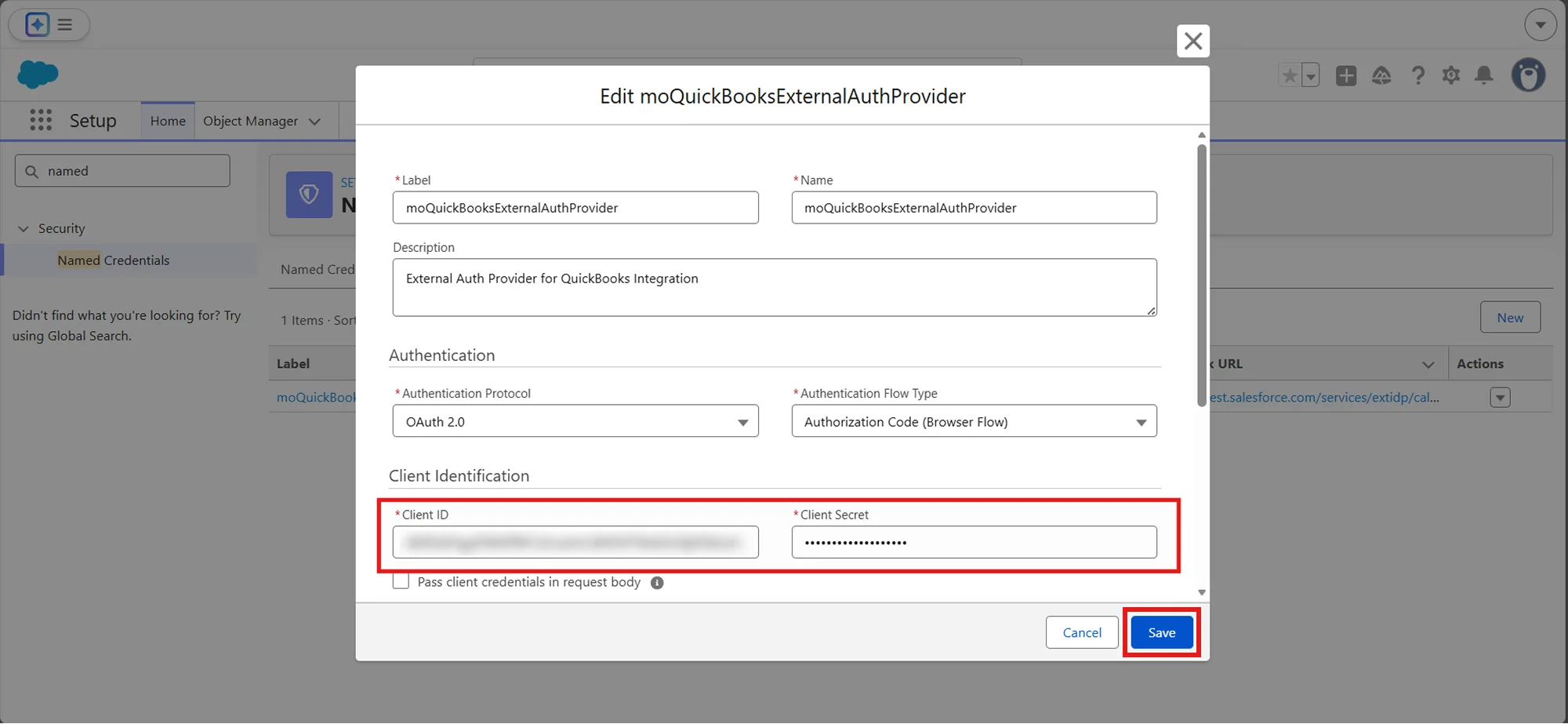The width and height of the screenshot is (1568, 724).
Task: Select Named Credentials in the Security tree
Action: (113, 260)
